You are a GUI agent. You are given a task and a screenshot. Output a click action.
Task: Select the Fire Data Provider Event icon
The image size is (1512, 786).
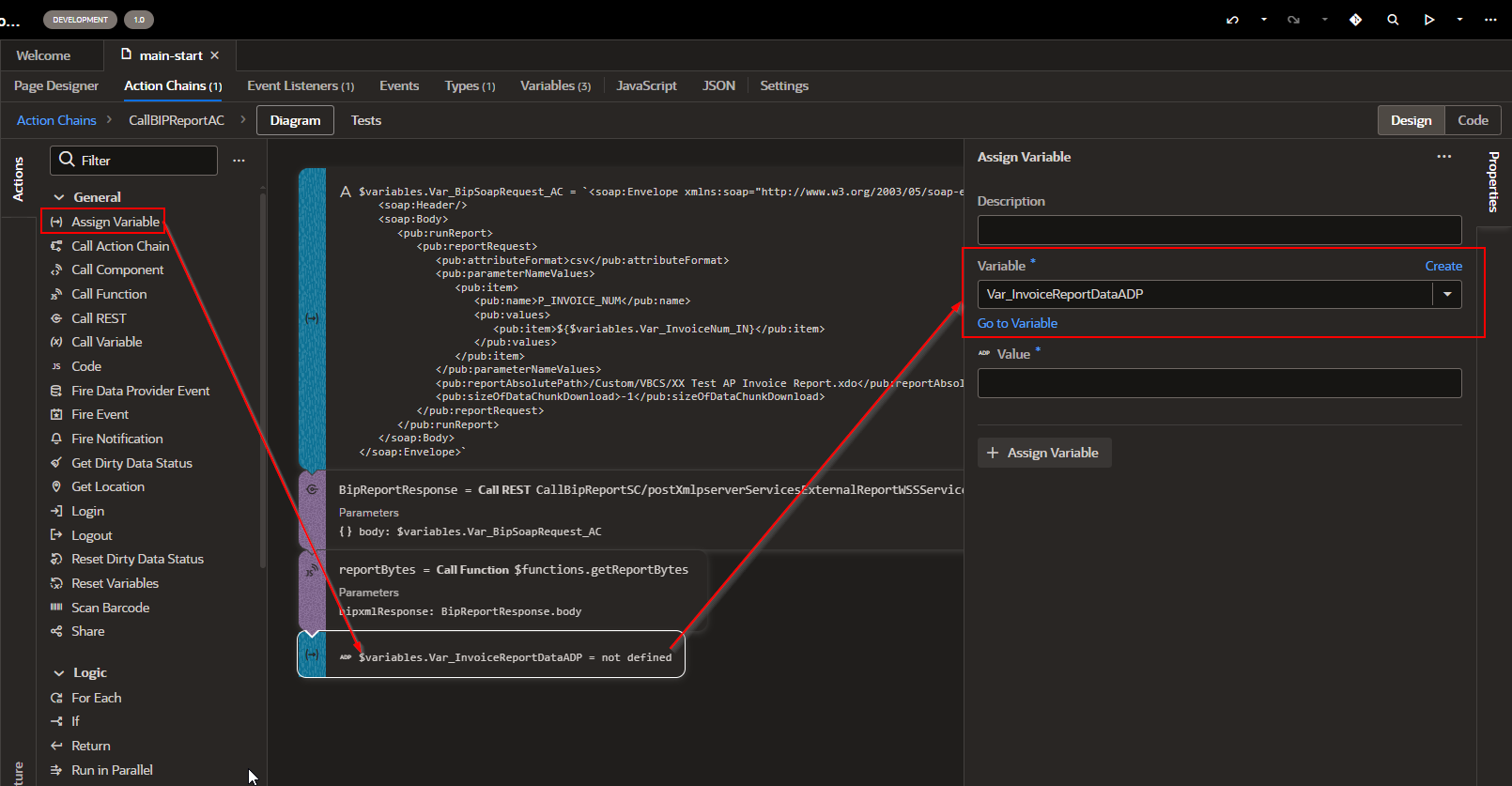coord(56,391)
